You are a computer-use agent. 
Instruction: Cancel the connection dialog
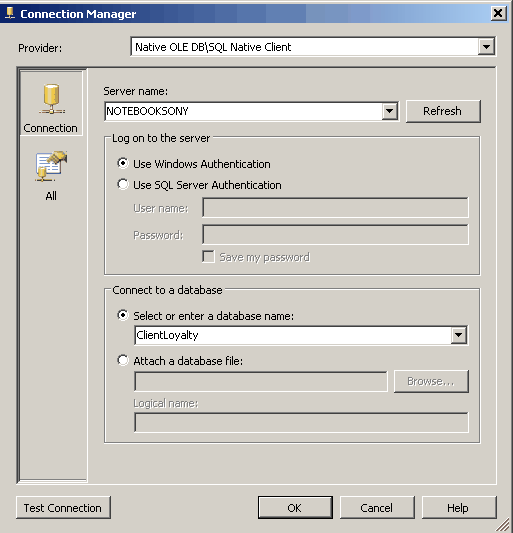377,508
